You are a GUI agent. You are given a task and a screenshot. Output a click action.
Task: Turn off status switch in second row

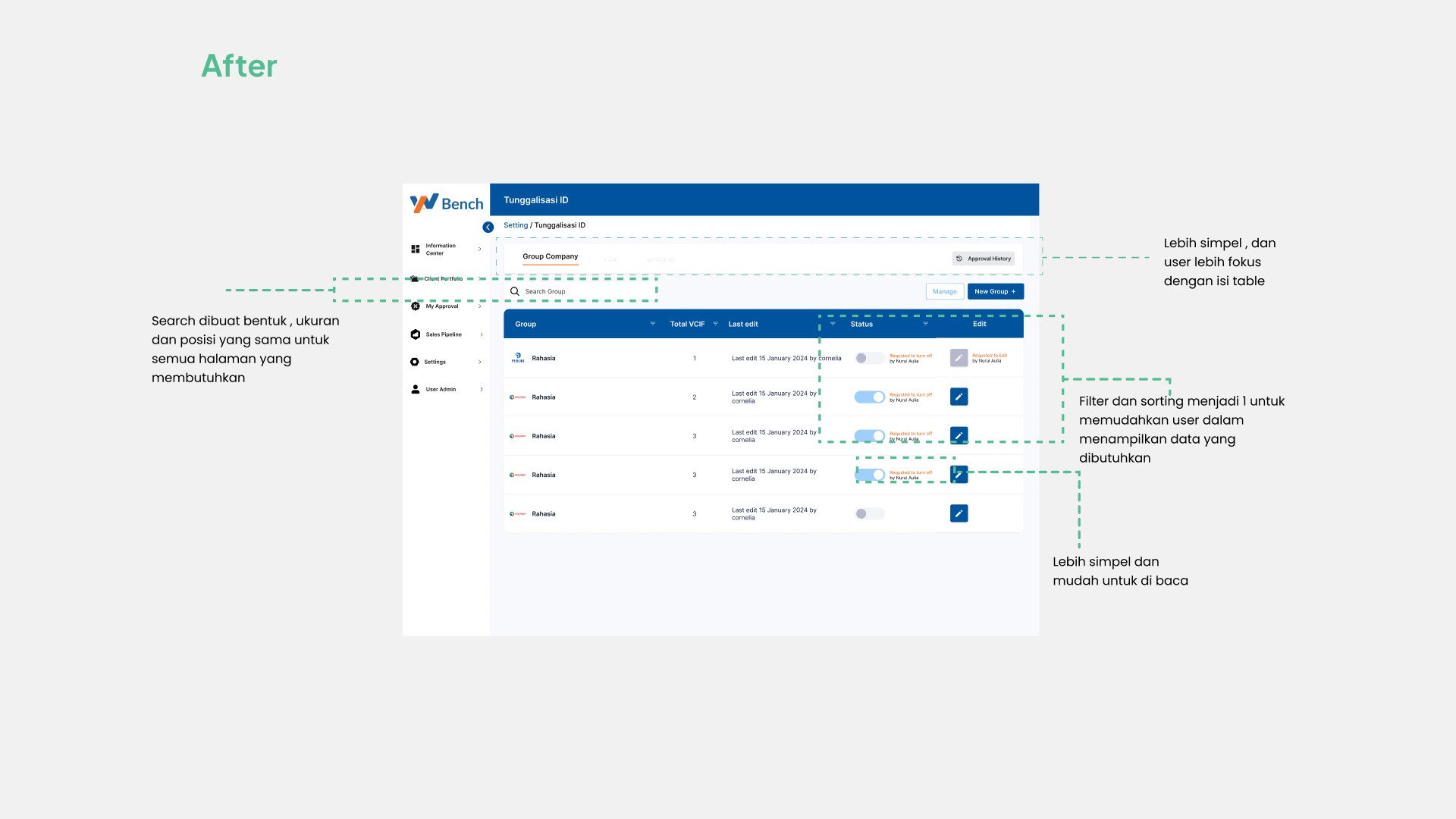click(869, 397)
